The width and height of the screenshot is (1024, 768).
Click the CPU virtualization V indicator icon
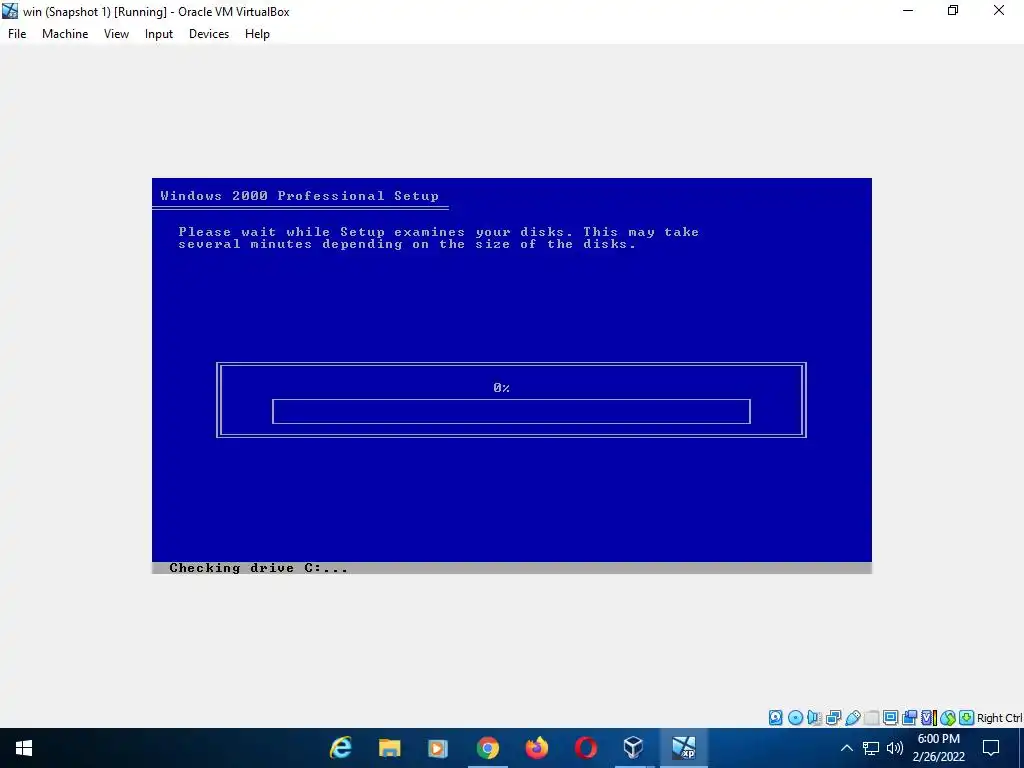(928, 718)
